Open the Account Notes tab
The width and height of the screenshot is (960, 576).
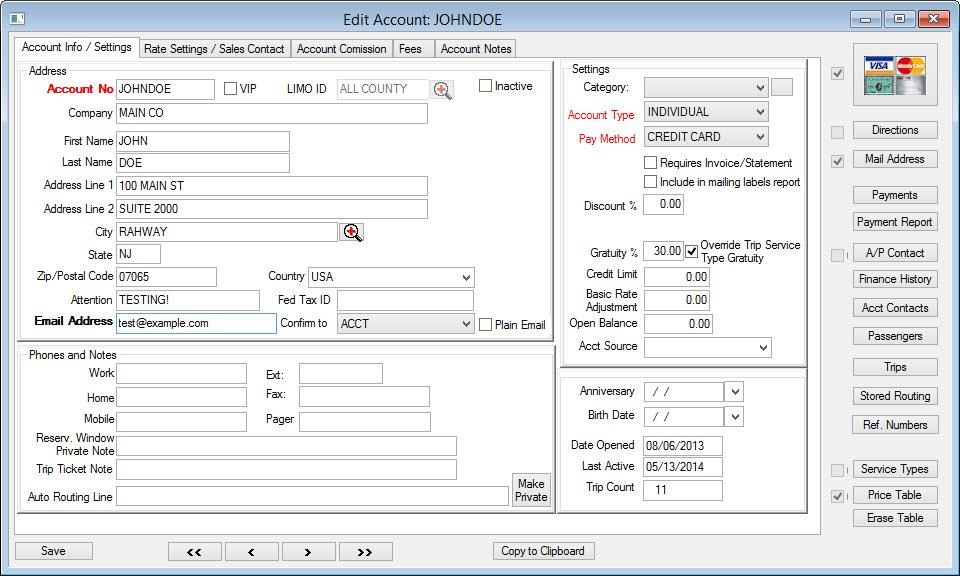[x=475, y=48]
